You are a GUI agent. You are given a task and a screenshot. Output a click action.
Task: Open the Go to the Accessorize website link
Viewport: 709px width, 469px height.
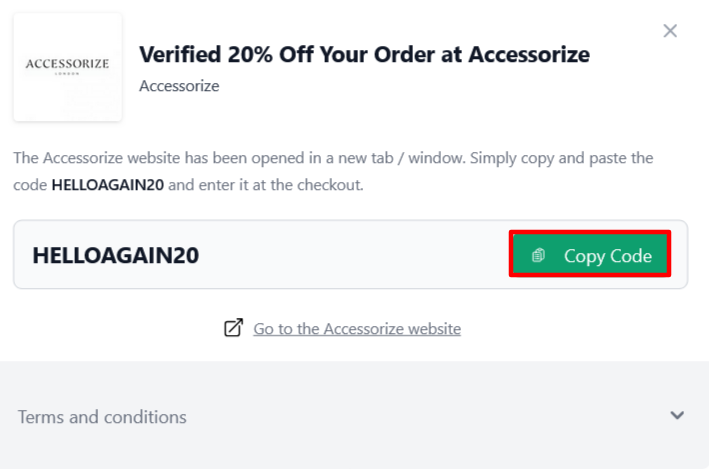point(357,328)
